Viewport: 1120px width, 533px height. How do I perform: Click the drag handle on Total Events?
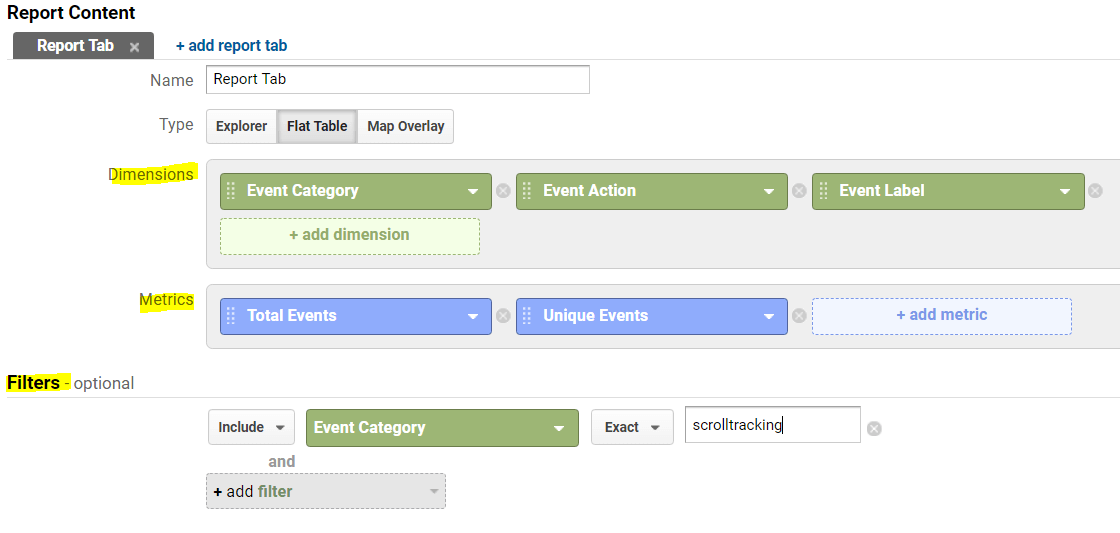coord(231,316)
